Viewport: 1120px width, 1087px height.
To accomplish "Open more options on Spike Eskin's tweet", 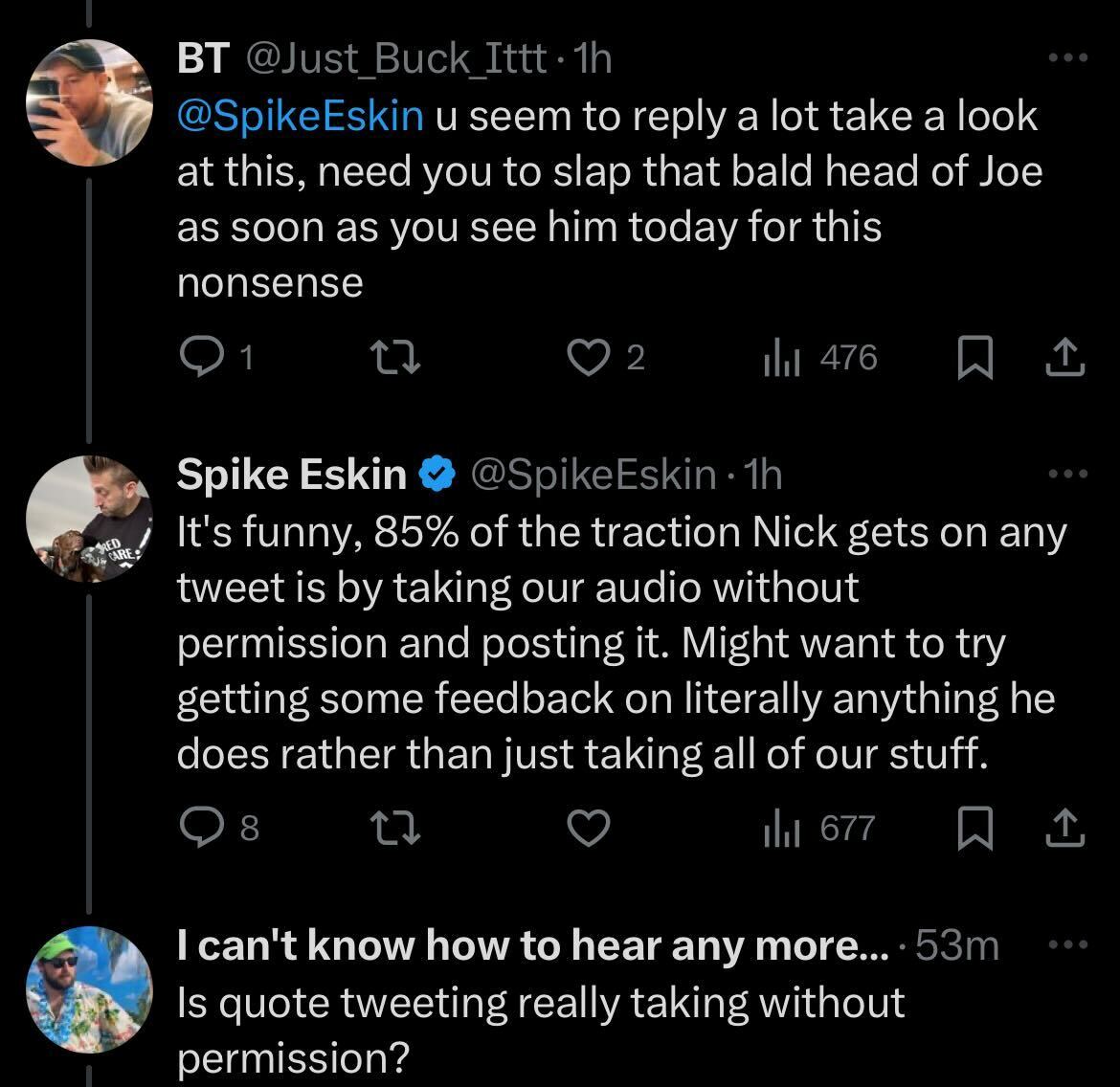I will click(x=1067, y=474).
